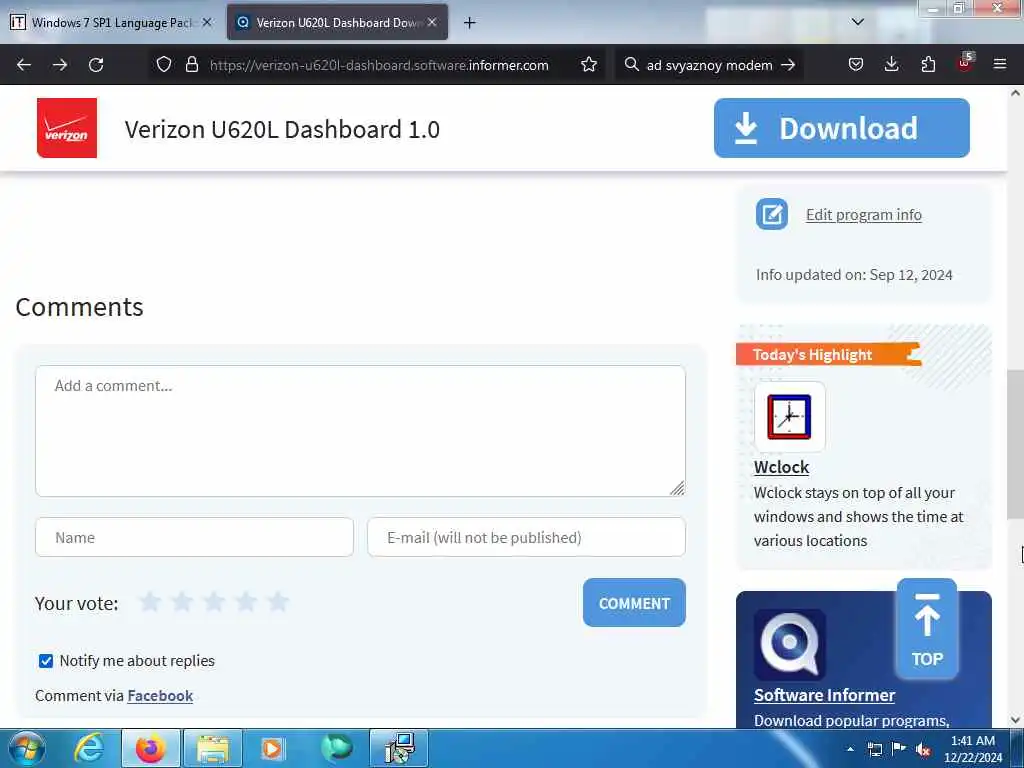1024x768 pixels.
Task: Click the site security padlock icon
Action: tap(191, 65)
